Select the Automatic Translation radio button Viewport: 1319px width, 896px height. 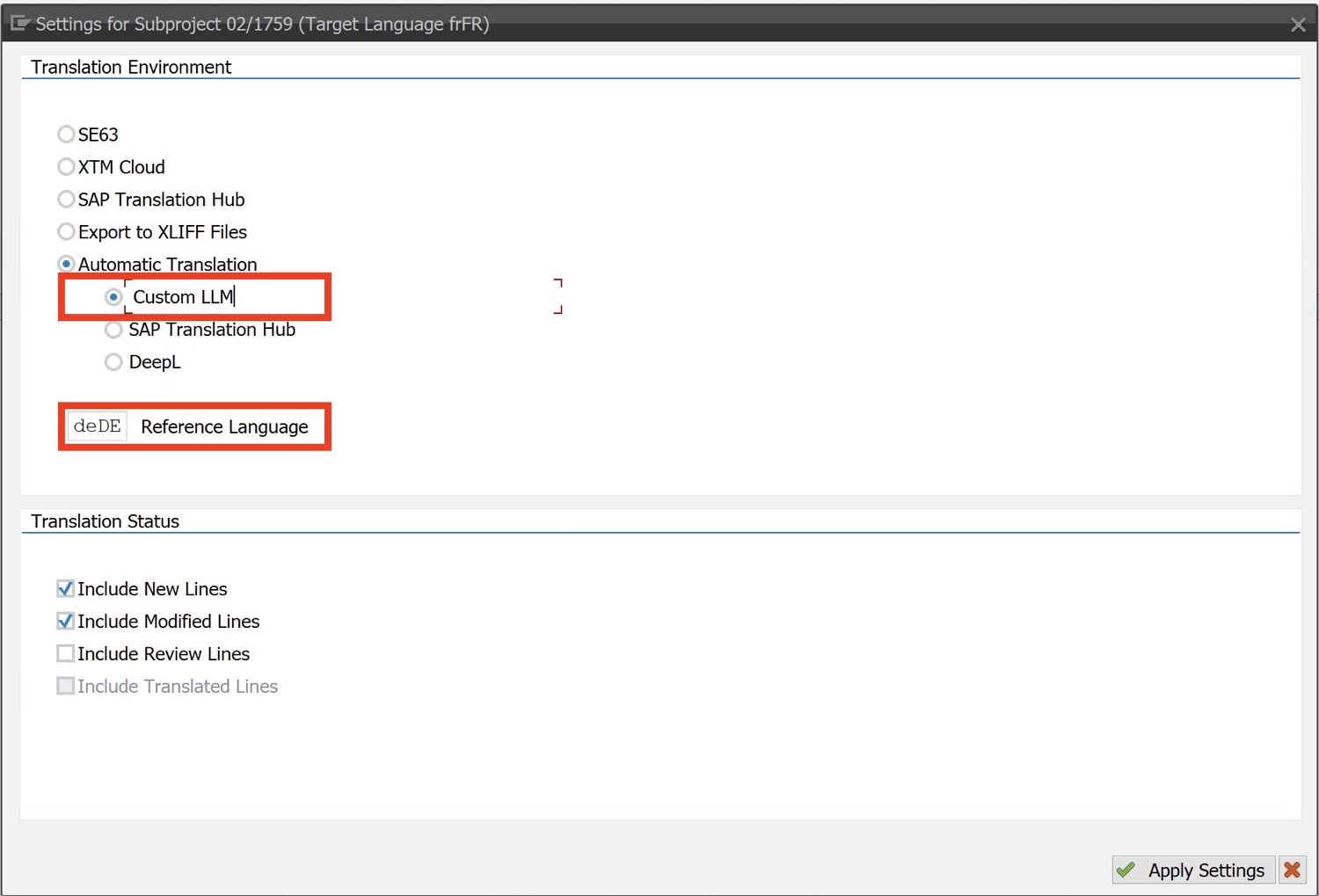tap(66, 265)
